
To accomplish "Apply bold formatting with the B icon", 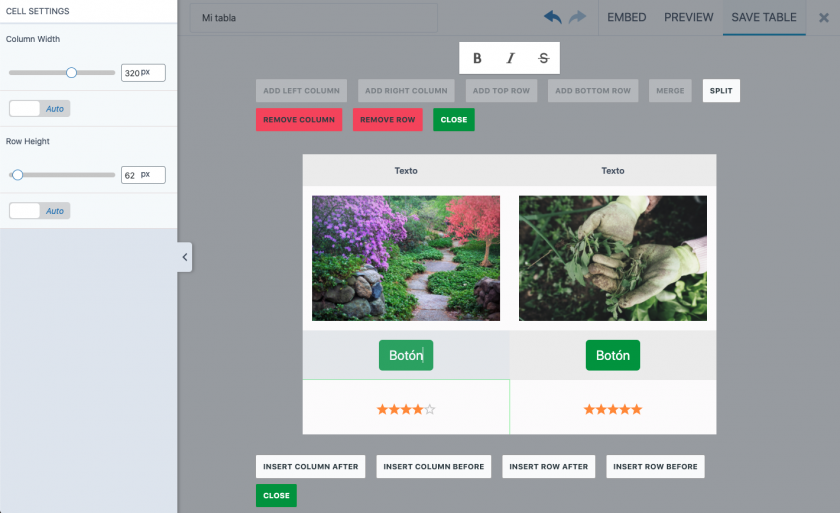I will (477, 58).
